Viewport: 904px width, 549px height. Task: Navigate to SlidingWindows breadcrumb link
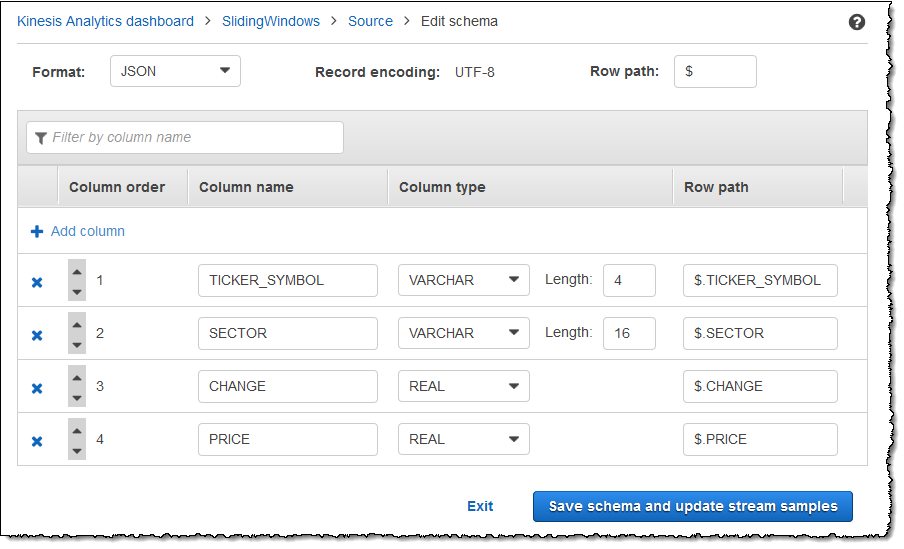[x=270, y=21]
